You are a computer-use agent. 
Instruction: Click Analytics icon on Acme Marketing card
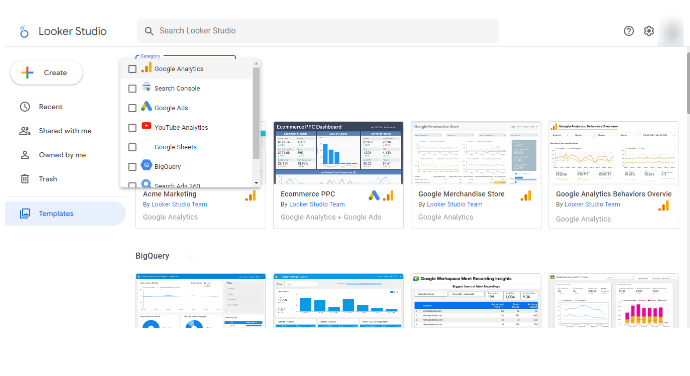(250, 196)
